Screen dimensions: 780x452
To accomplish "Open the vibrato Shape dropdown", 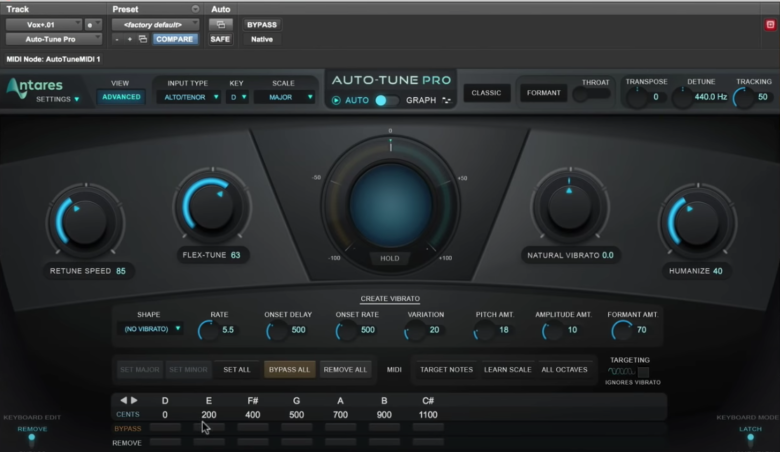I will coord(150,329).
